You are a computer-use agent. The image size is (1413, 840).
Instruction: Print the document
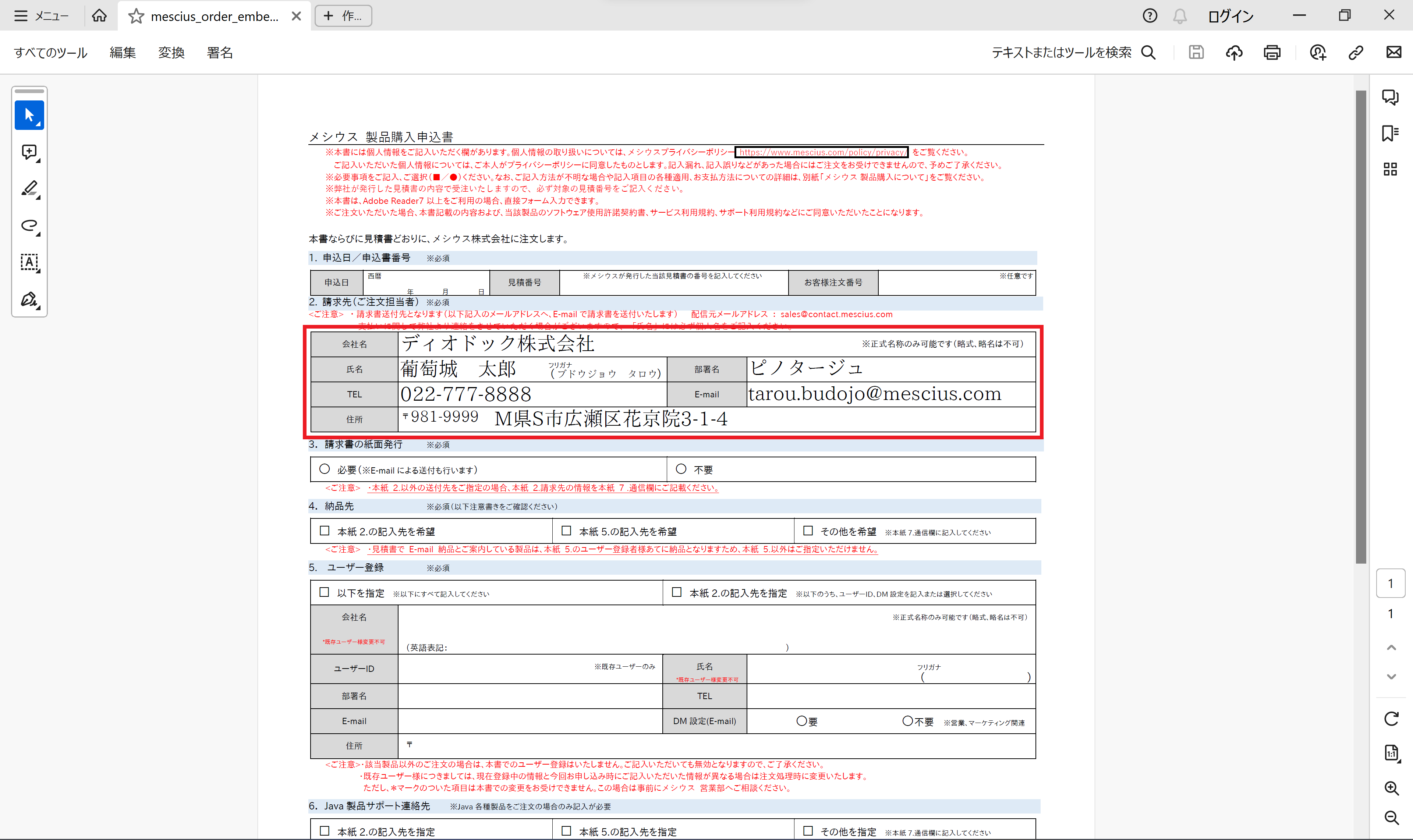click(1272, 53)
